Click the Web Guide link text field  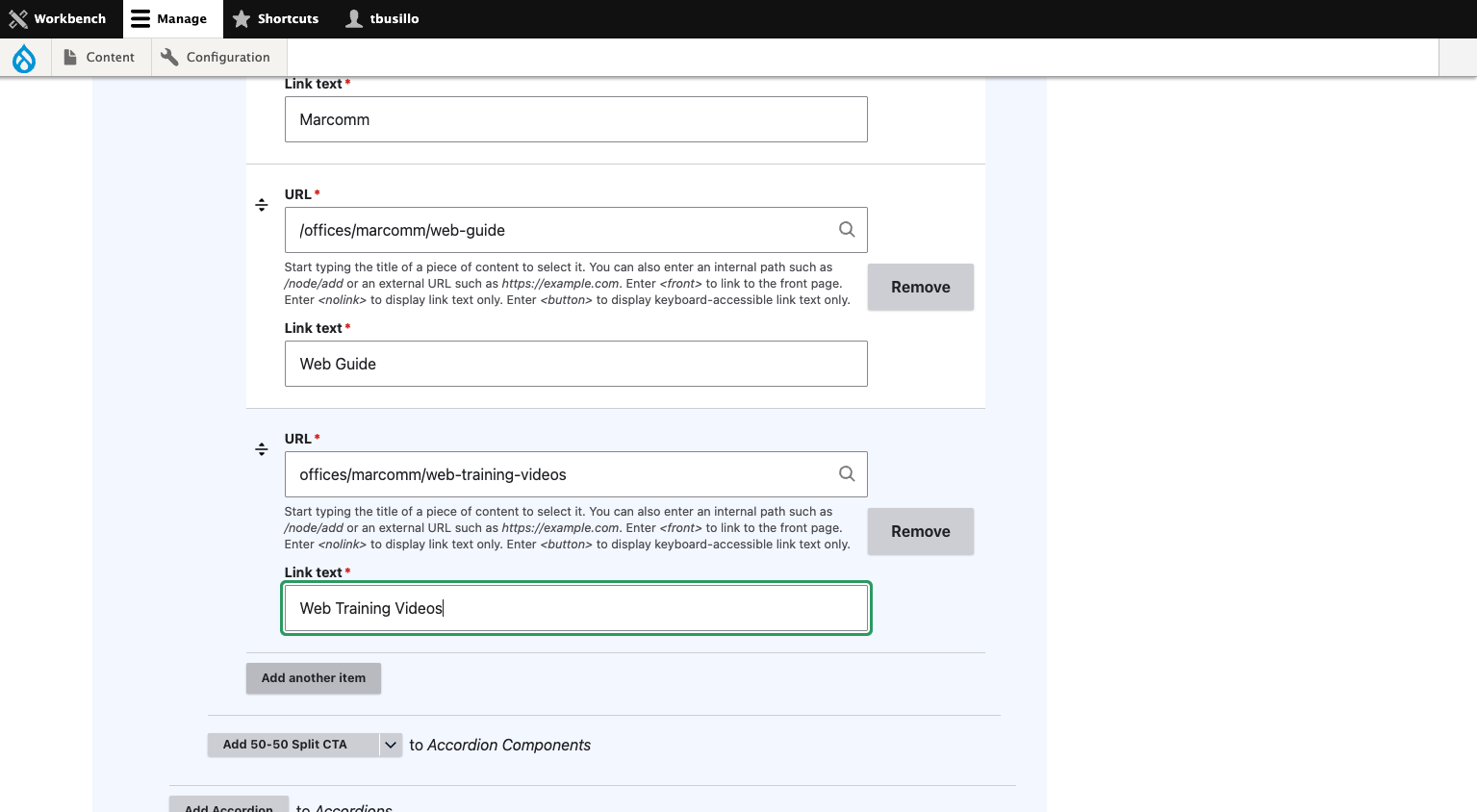[575, 364]
